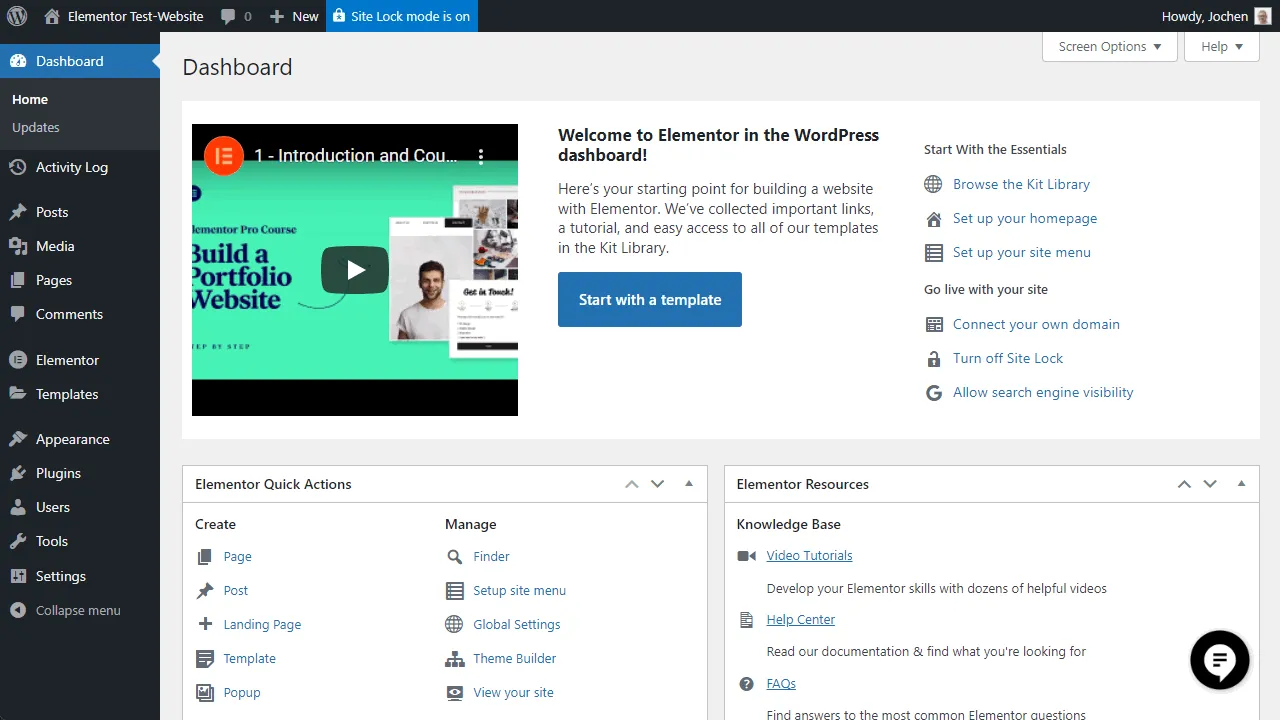The width and height of the screenshot is (1280, 720).
Task: Click the icon beside Create Popup
Action: tap(205, 693)
